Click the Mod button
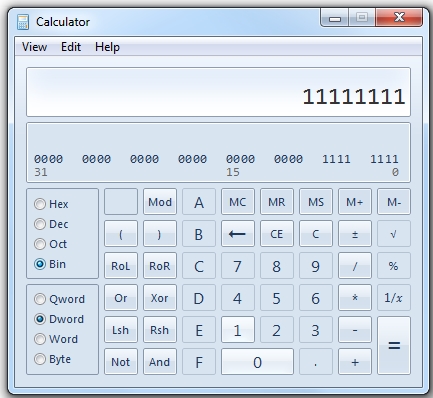433x398 pixels. coord(160,202)
